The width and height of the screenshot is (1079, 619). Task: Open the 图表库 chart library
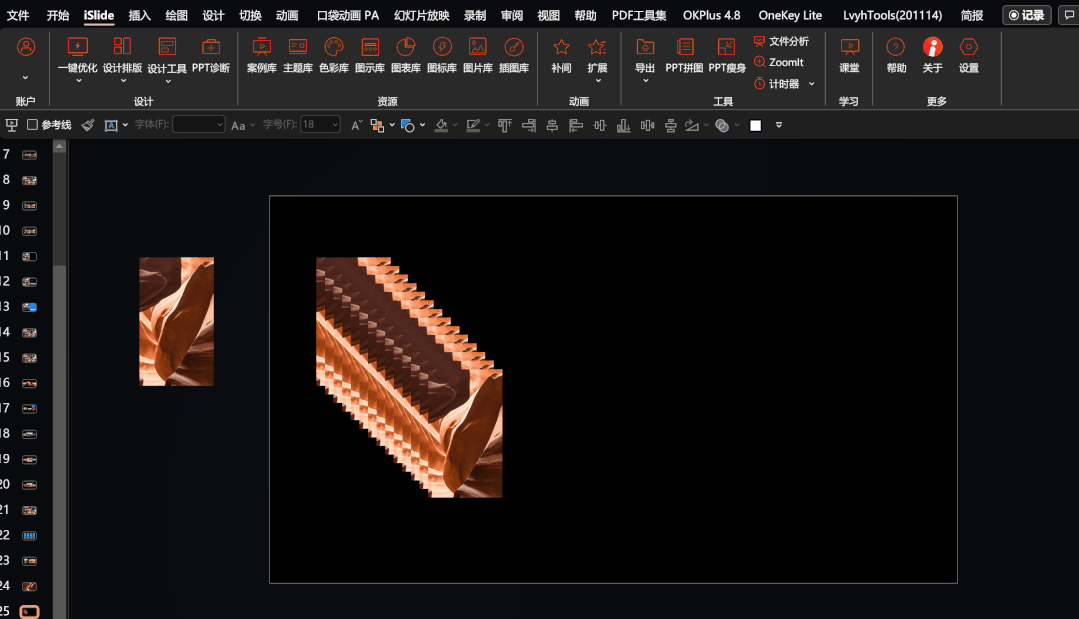pos(405,54)
